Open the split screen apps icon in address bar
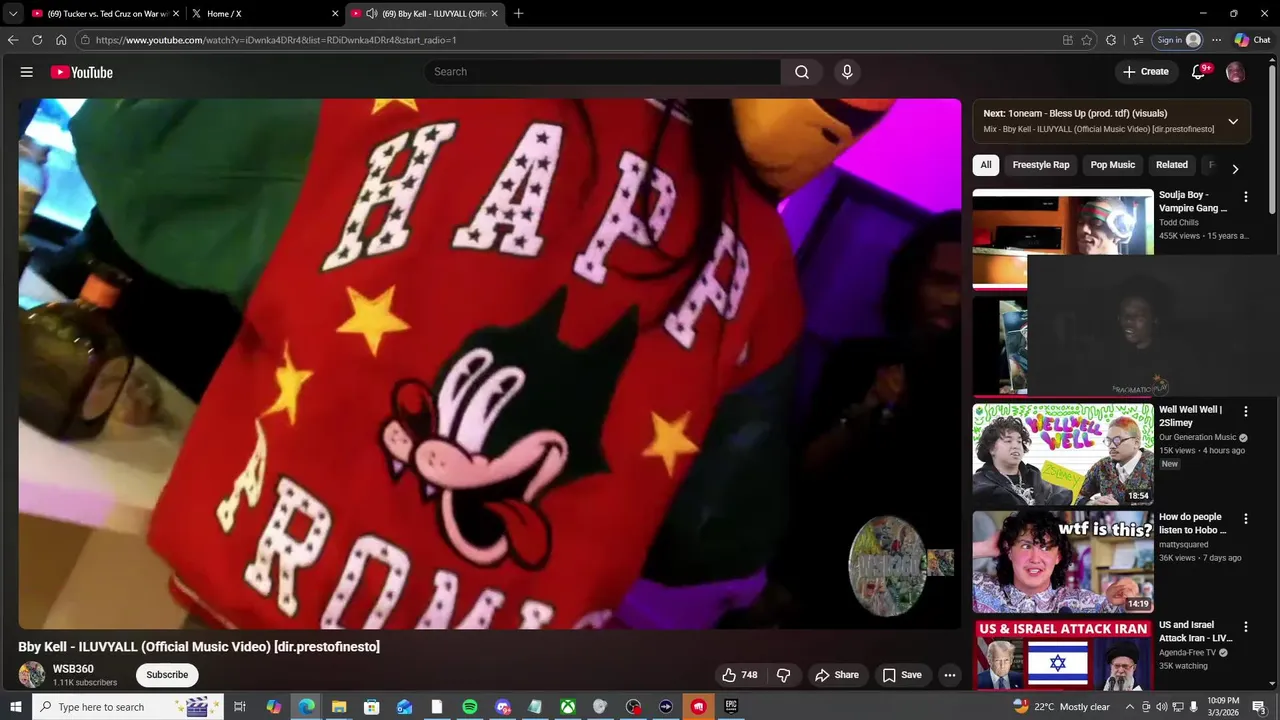Screen dimensions: 1280x720 [1068, 40]
